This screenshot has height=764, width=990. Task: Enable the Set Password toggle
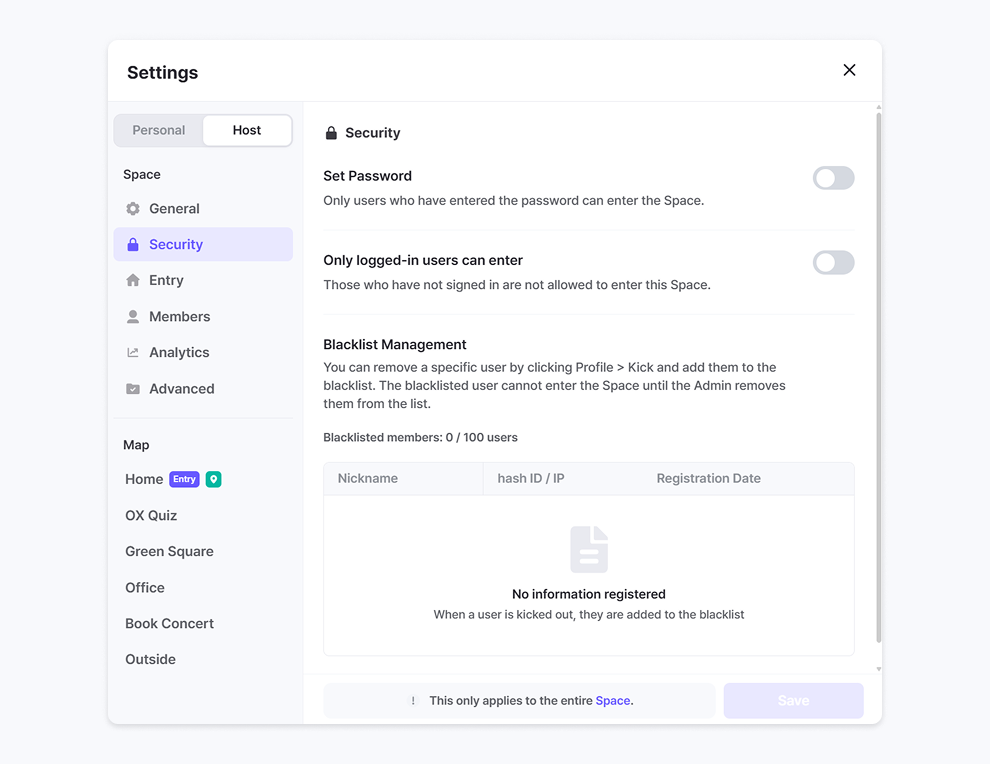point(833,178)
